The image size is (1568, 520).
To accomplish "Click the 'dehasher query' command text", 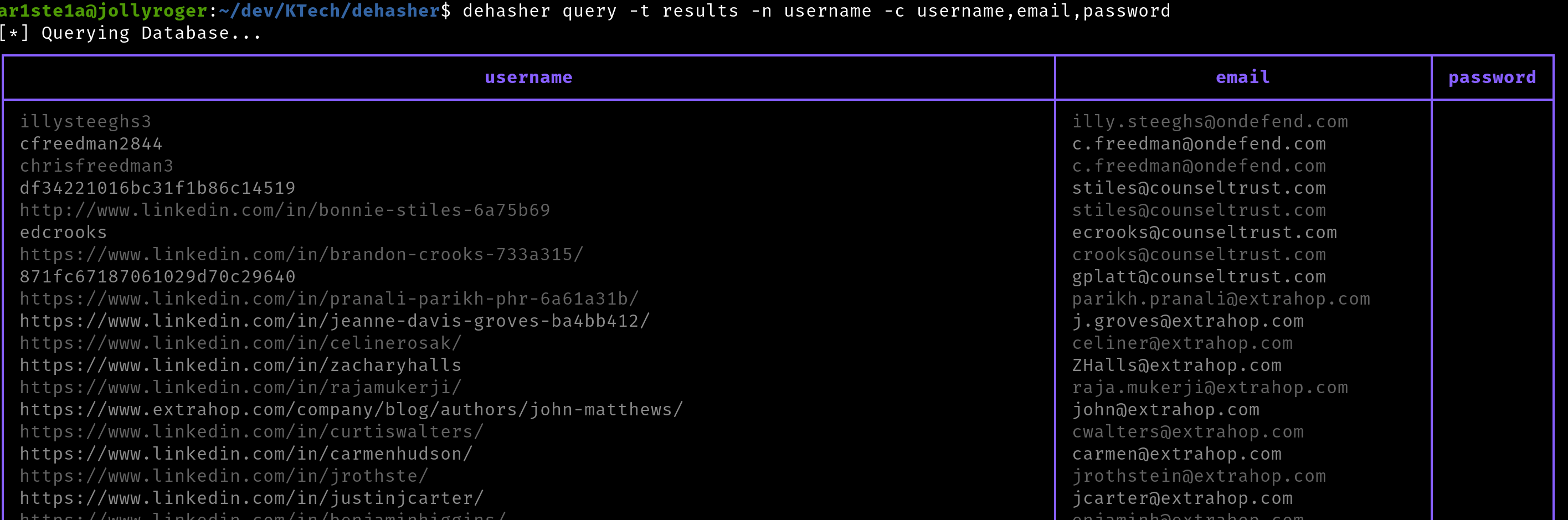I will [540, 11].
